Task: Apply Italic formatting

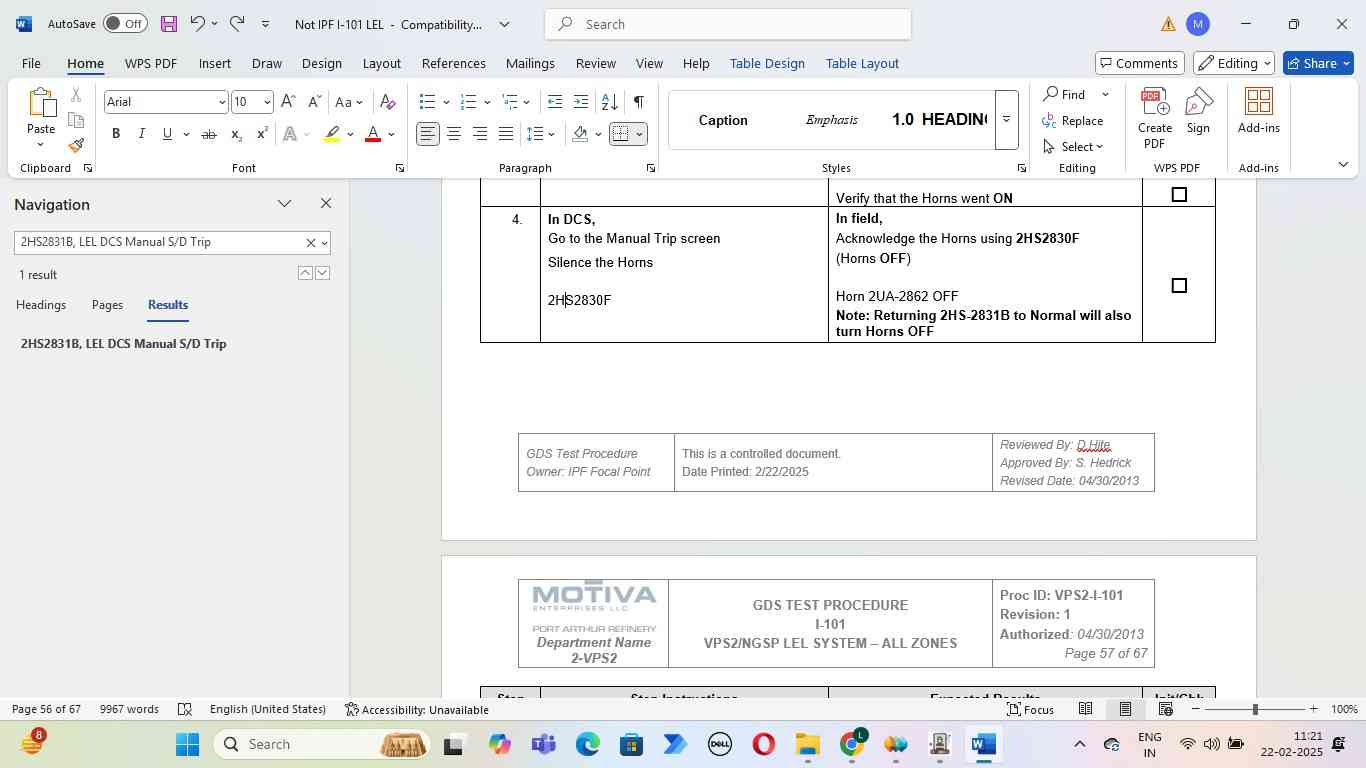Action: pyautogui.click(x=141, y=134)
